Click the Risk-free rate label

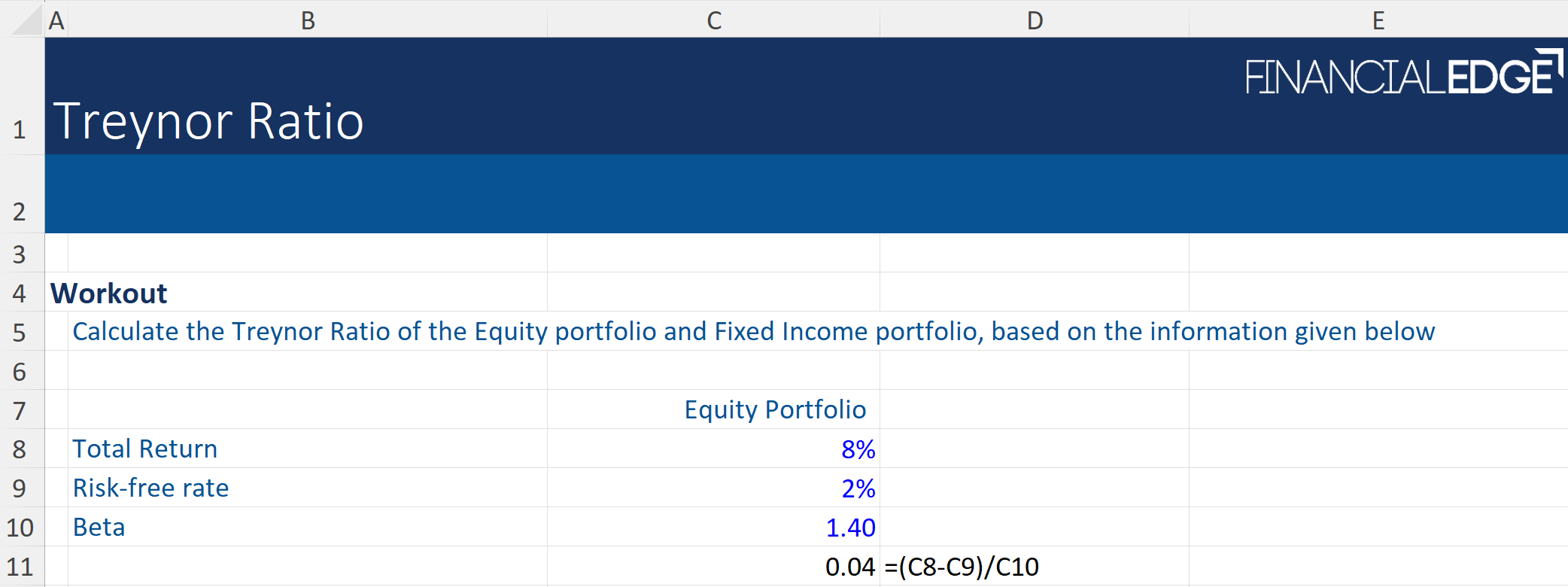(150, 488)
